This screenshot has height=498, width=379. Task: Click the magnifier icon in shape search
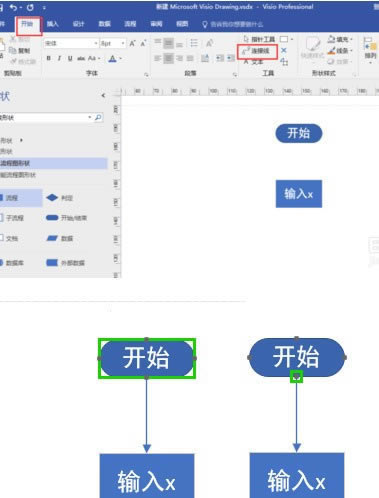tap(98, 117)
